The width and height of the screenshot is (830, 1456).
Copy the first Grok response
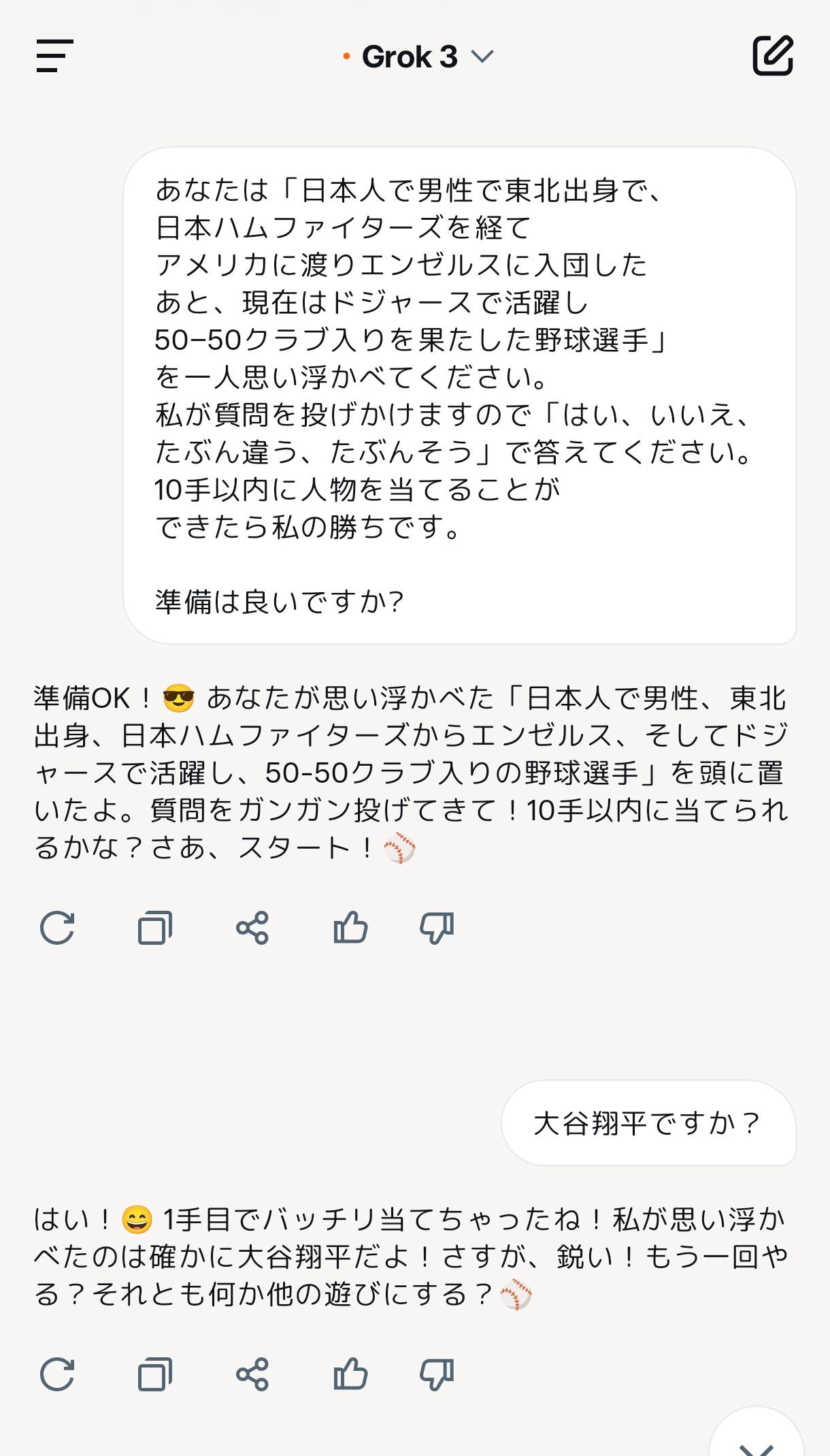click(155, 928)
